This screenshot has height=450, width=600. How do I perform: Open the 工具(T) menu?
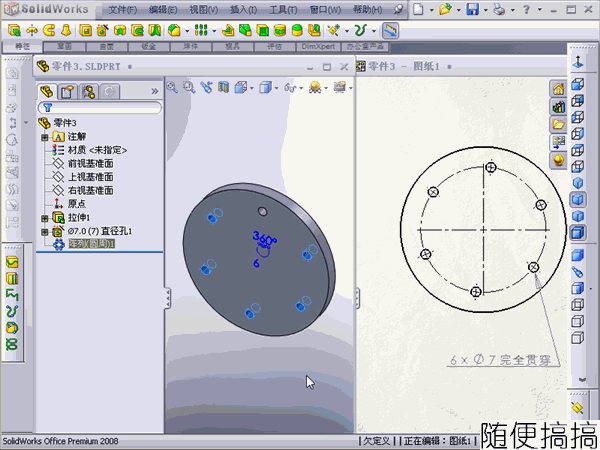(283, 10)
